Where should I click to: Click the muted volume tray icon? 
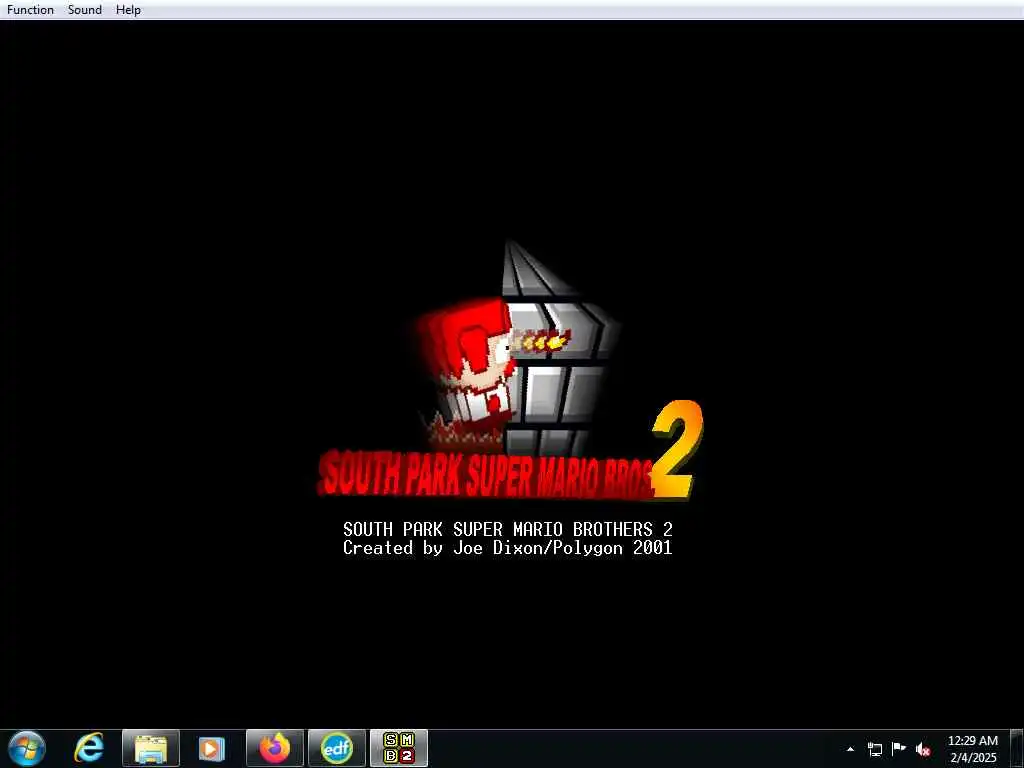pos(923,749)
